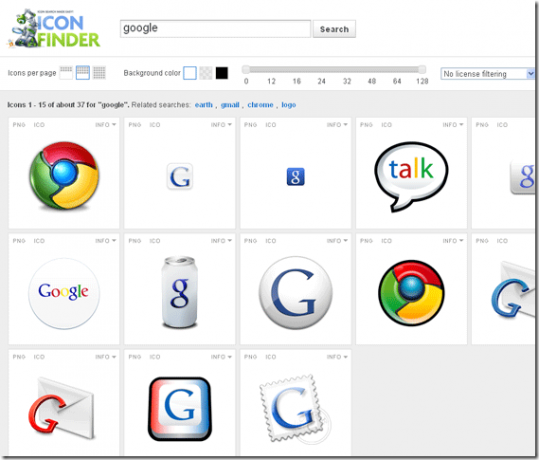The width and height of the screenshot is (539, 460).
Task: Download PNG of talk bubble icon
Action: (x=366, y=125)
